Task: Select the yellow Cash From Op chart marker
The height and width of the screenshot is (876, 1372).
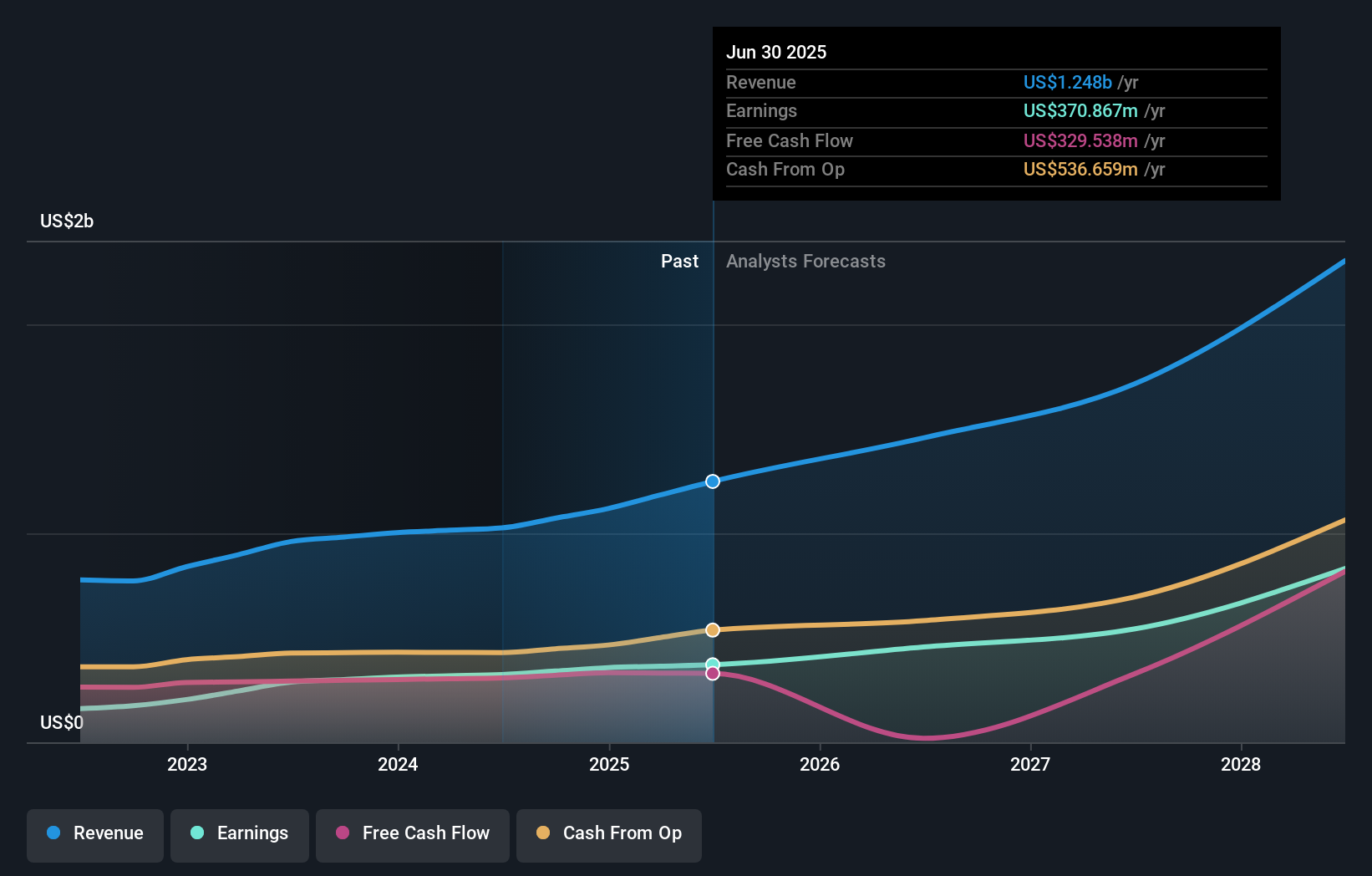Action: pyautogui.click(x=712, y=629)
